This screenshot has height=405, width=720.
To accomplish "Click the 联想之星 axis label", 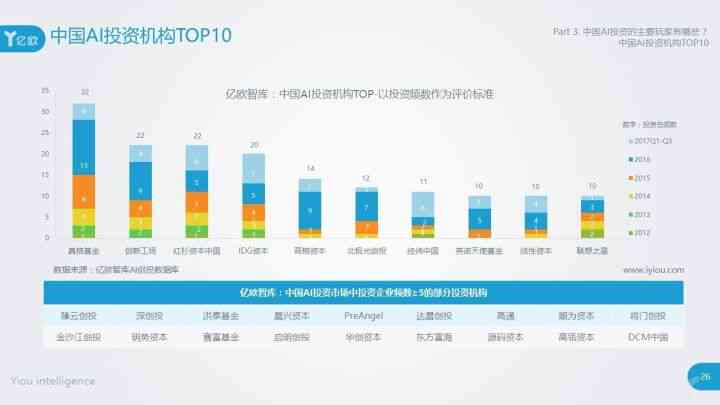I will click(592, 251).
